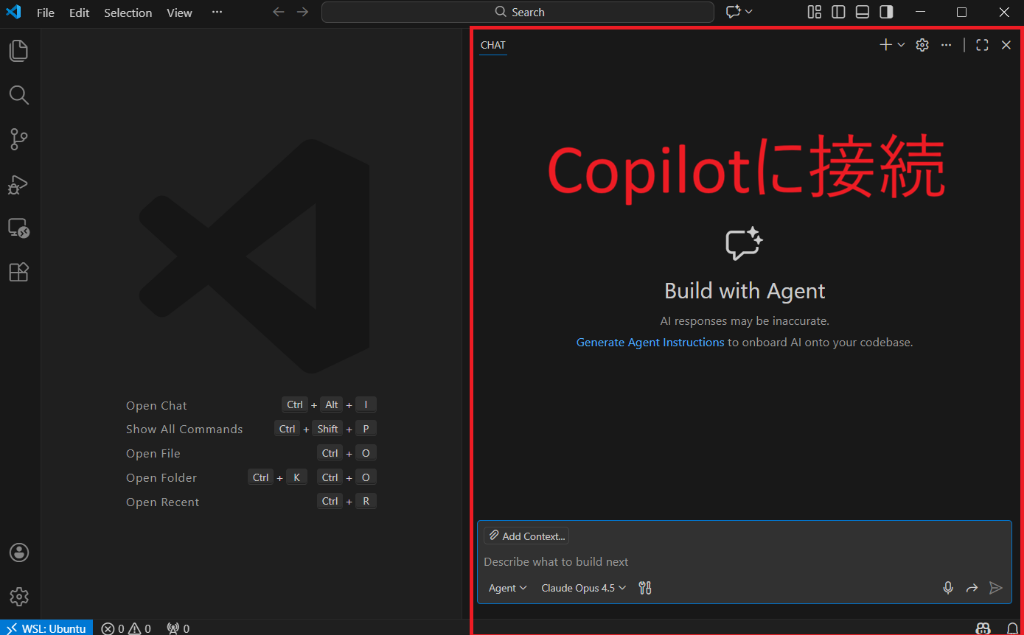Open the Source Control view

point(19,139)
